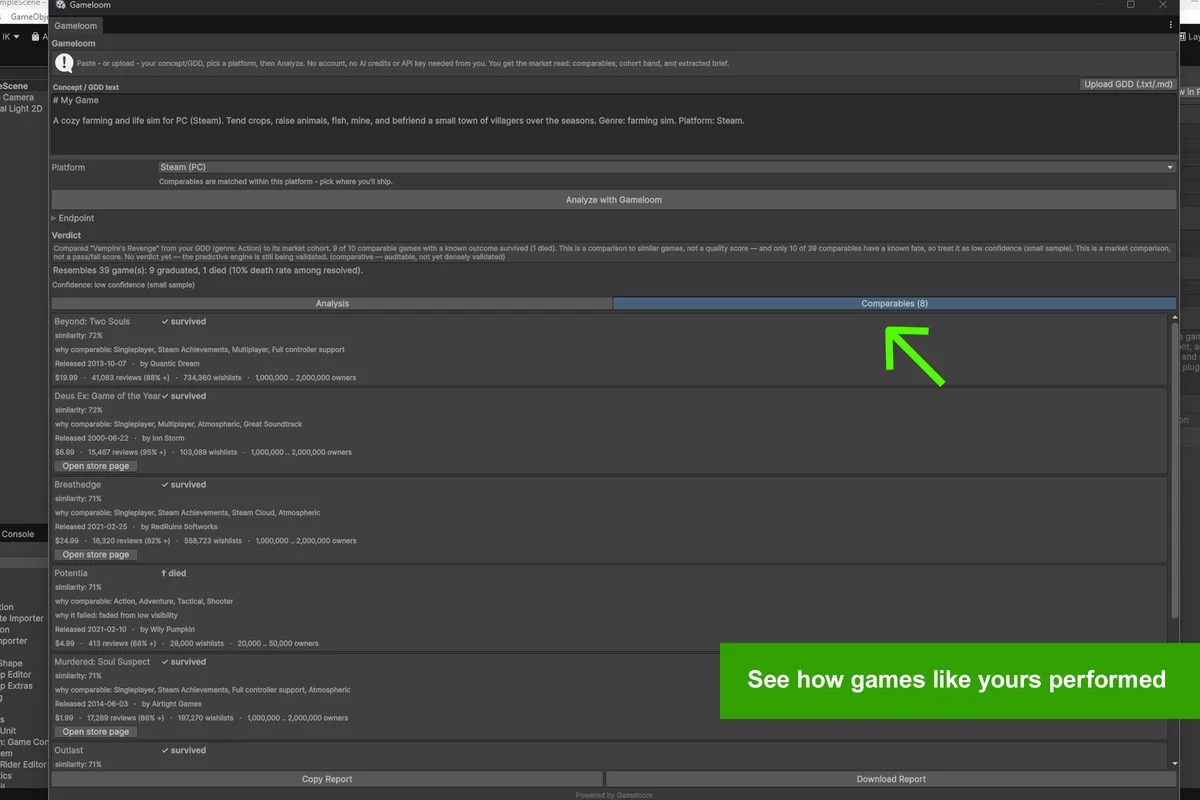Click the Download Report button
This screenshot has height=800, width=1200.
tap(891, 779)
